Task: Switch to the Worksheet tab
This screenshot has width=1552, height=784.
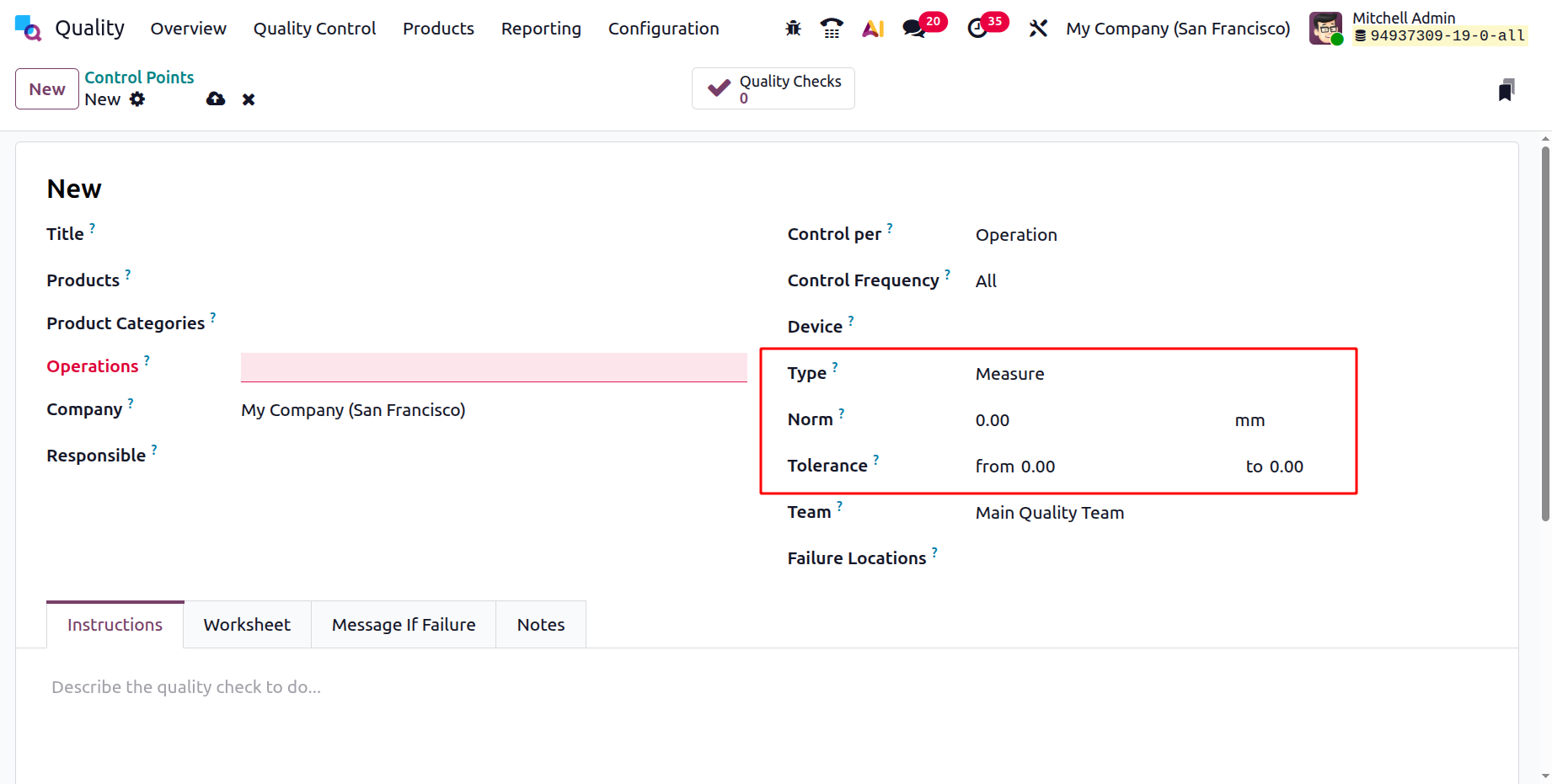Action: [x=247, y=625]
